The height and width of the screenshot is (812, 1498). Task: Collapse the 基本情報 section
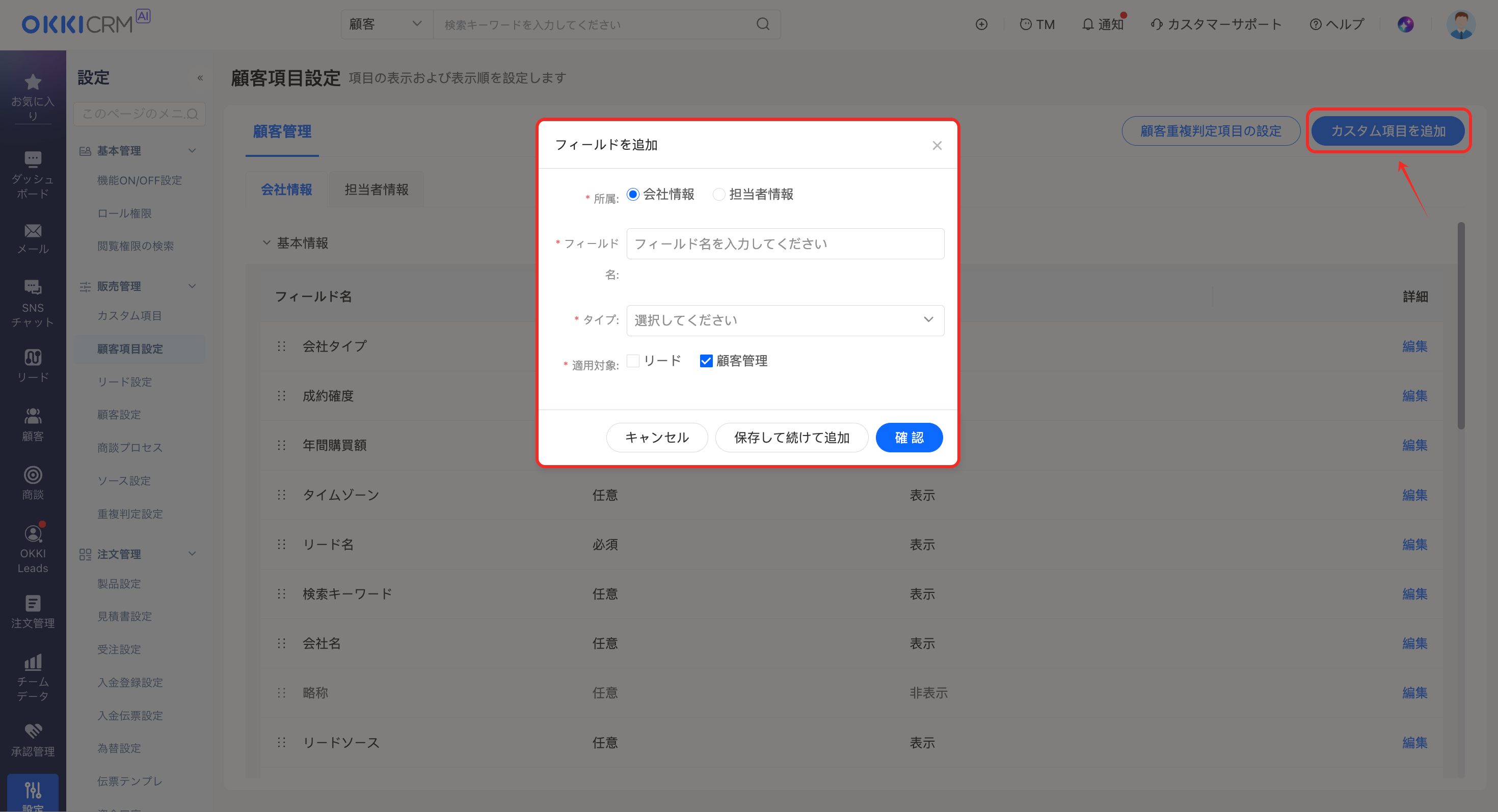tap(266, 242)
